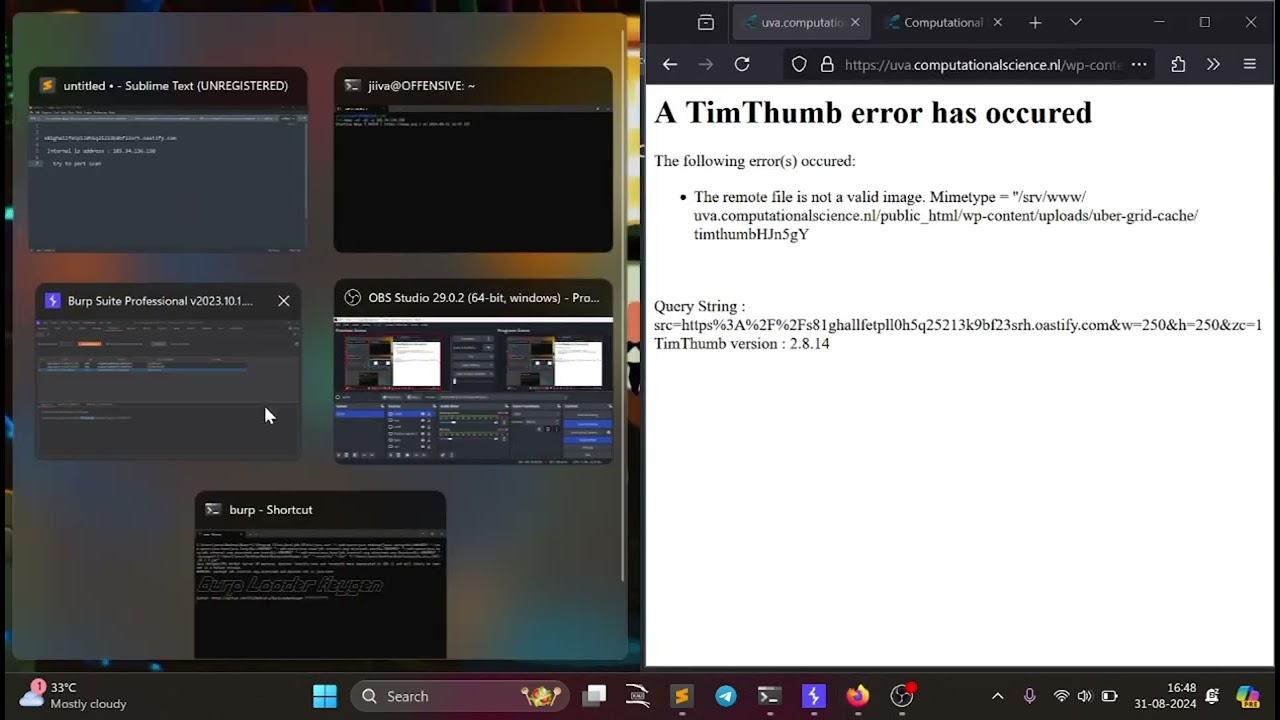Open Telegram from the taskbar
Screen dimensions: 1280x720
(x=726, y=696)
